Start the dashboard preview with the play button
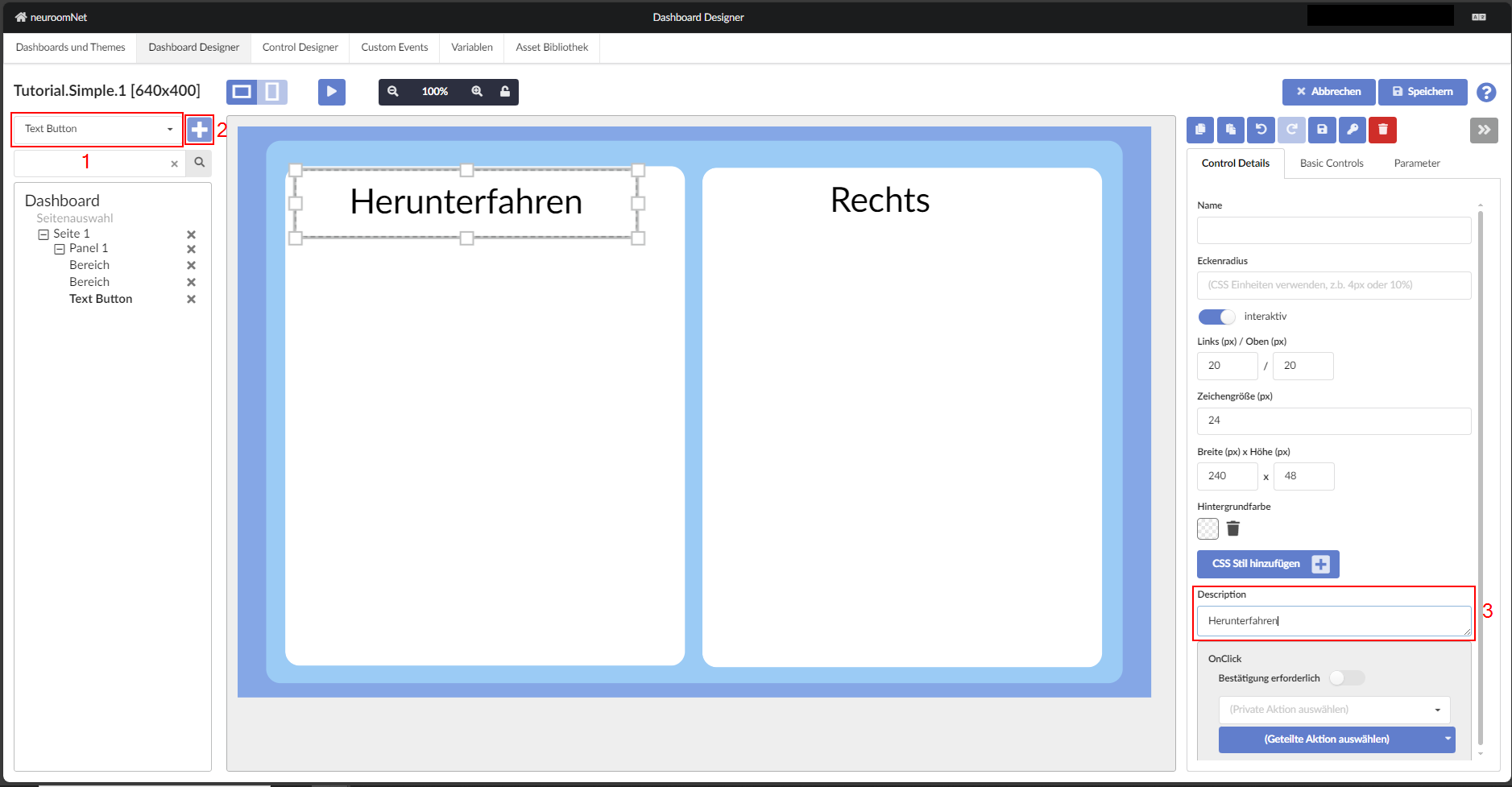Viewport: 1512px width, 787px height. tap(331, 92)
